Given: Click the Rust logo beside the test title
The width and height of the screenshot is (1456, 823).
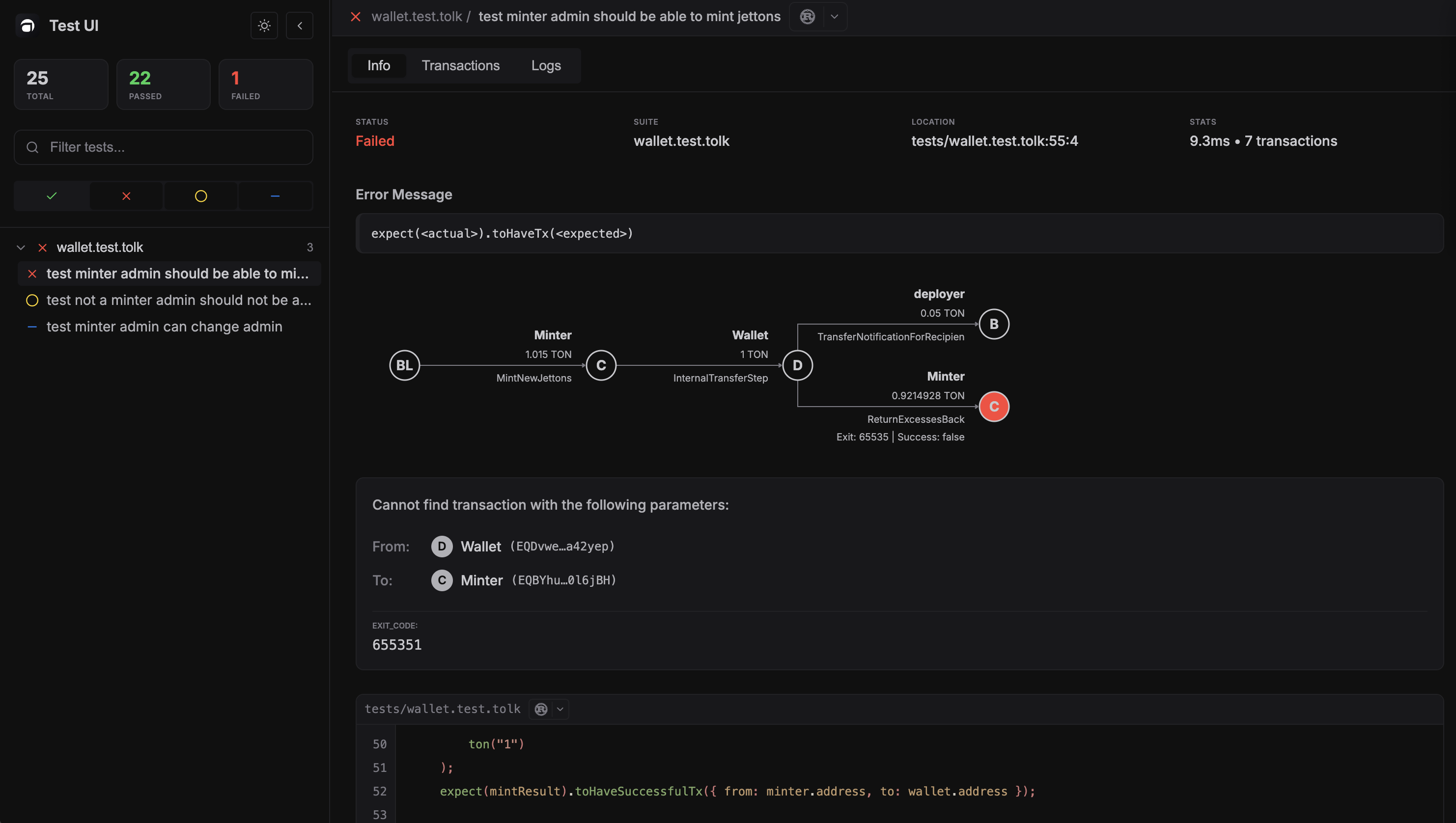Looking at the screenshot, I should coord(807,16).
